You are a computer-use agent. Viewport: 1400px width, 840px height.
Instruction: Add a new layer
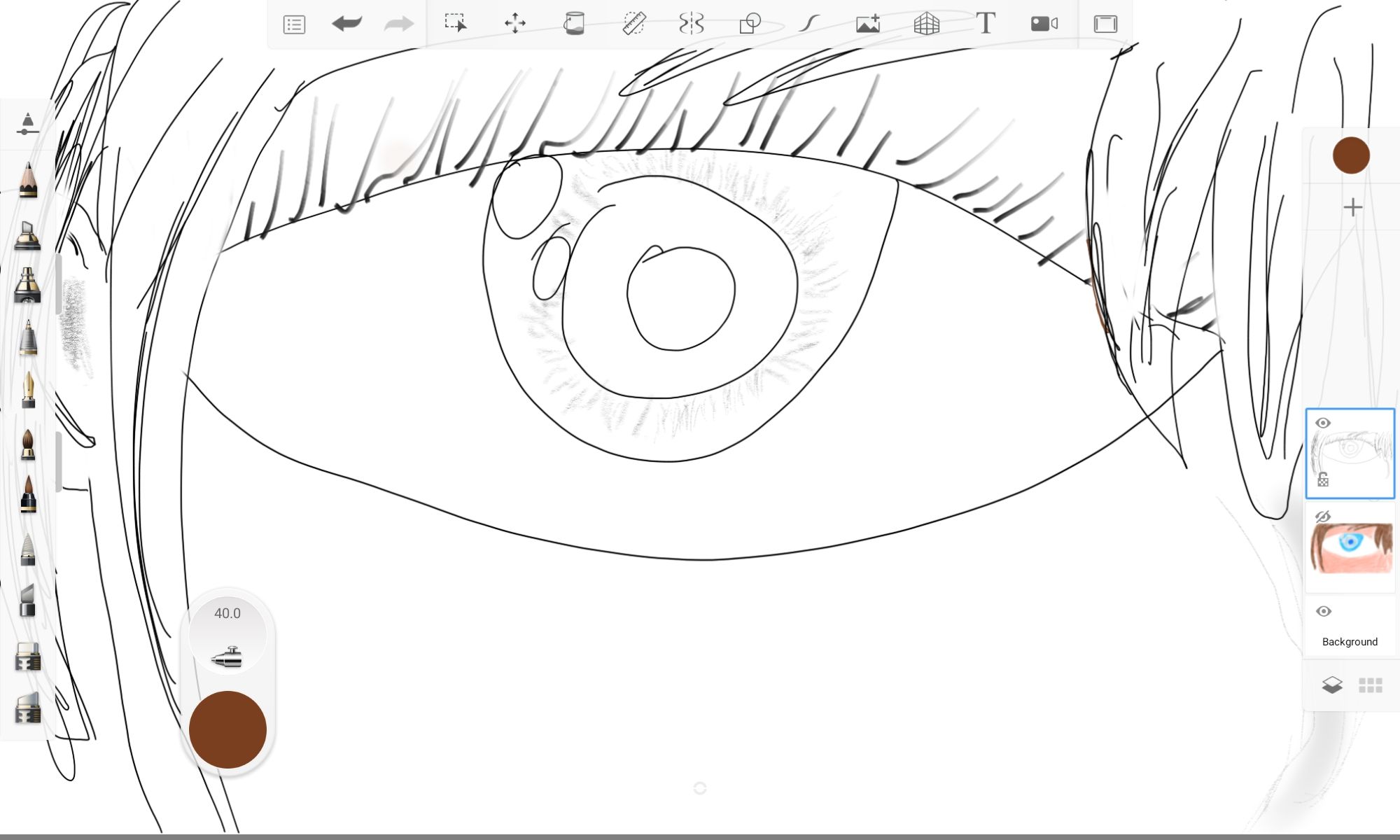1352,207
